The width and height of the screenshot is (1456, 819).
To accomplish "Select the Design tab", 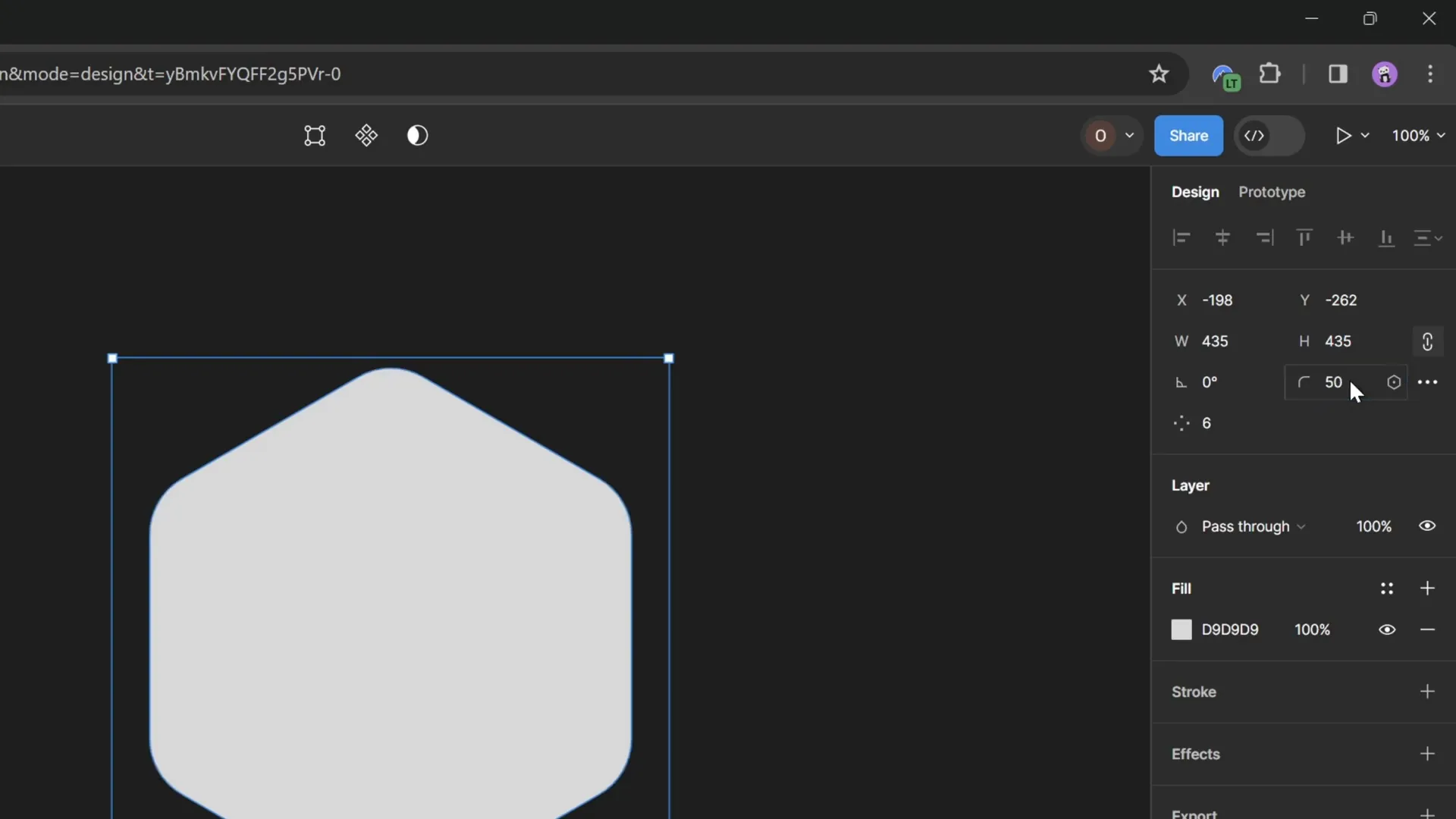I will pos(1194,192).
